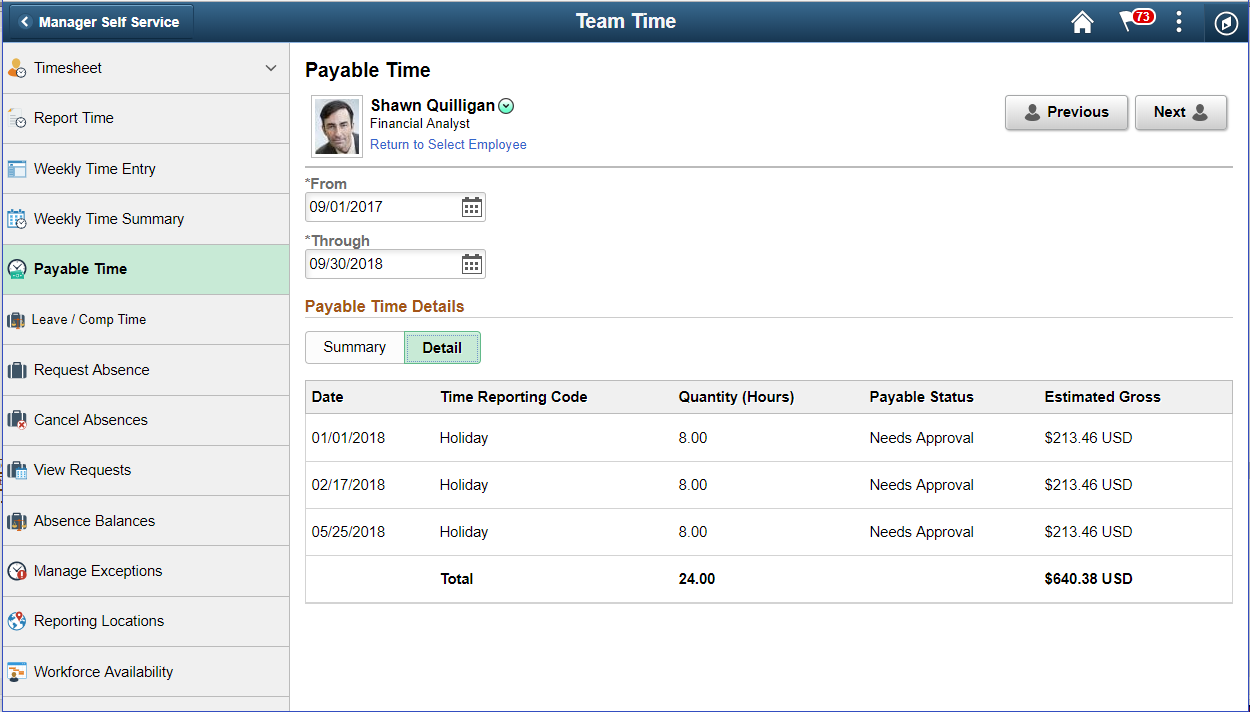Open Cancel Absences menu item
1250x712 pixels.
tap(146, 420)
